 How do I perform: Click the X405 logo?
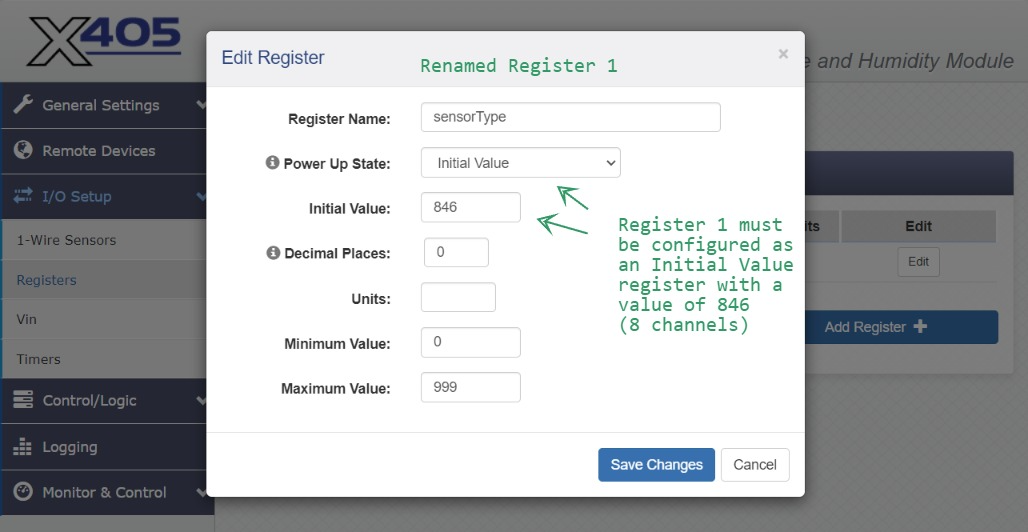(x=105, y=41)
